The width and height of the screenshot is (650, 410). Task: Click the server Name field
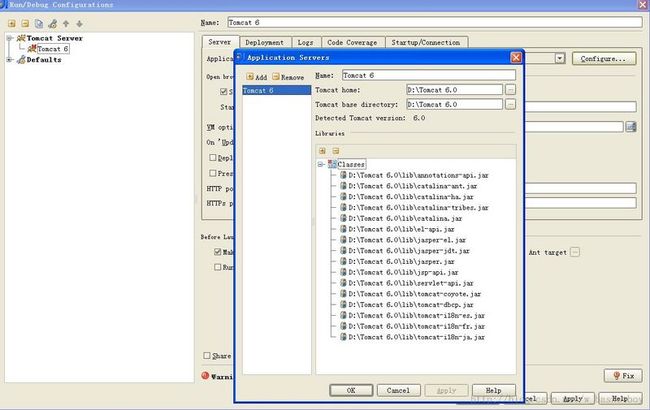(429, 75)
